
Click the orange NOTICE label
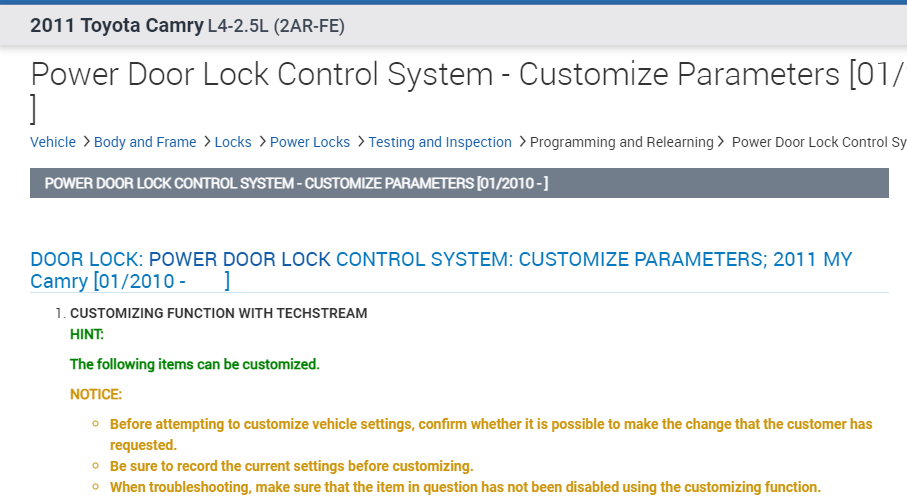96,394
